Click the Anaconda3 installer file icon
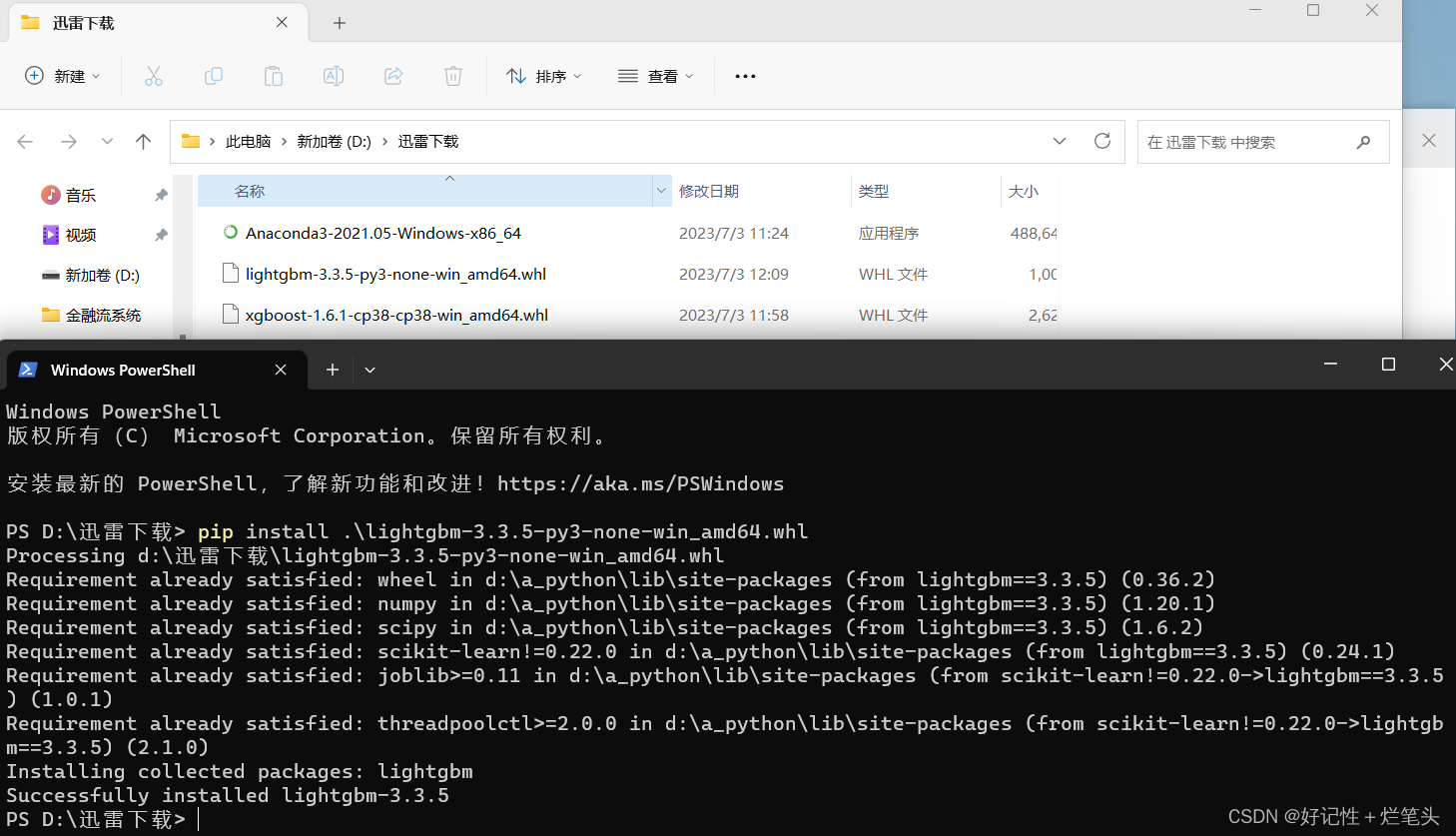1456x836 pixels. pyautogui.click(x=231, y=232)
